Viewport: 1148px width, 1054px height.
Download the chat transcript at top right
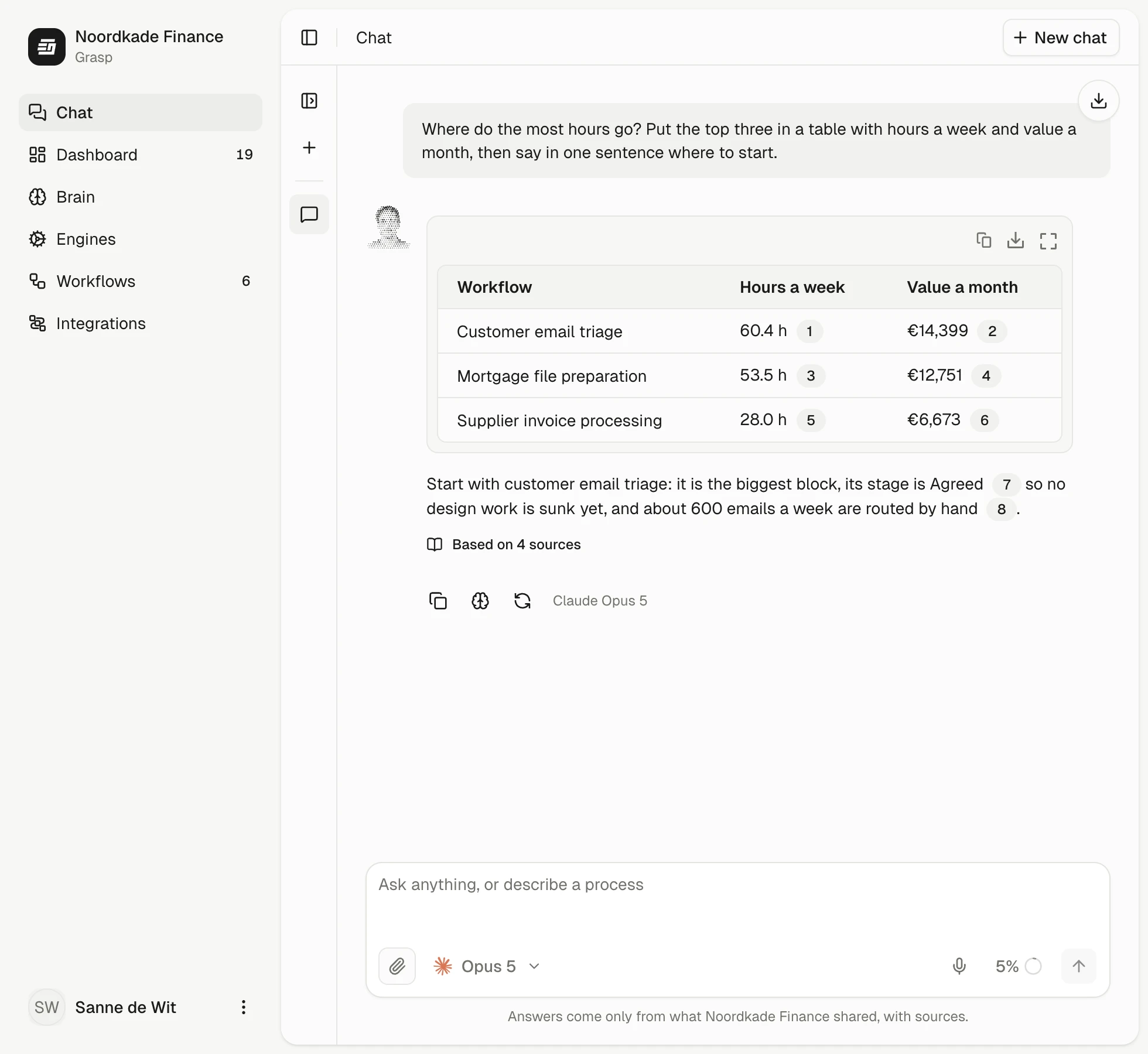coord(1099,101)
